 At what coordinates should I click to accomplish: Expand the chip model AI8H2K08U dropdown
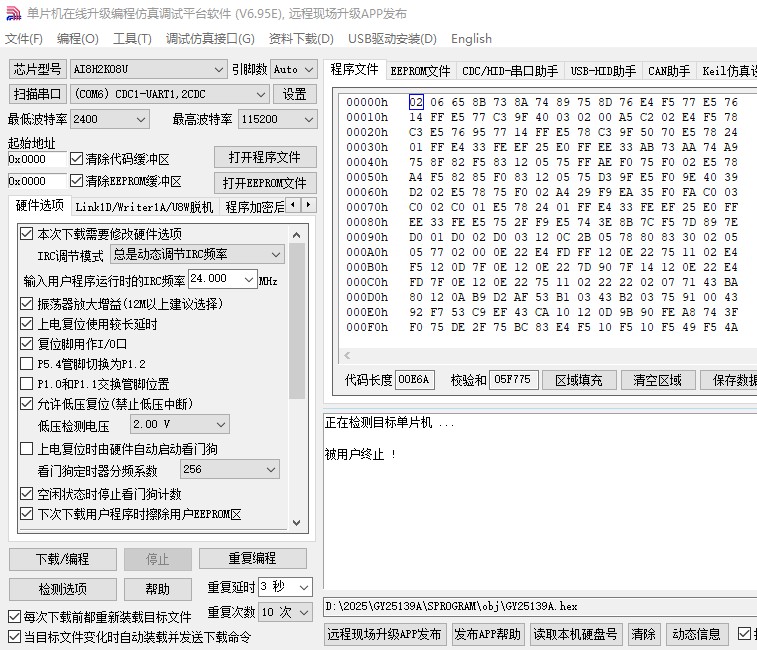coord(218,70)
